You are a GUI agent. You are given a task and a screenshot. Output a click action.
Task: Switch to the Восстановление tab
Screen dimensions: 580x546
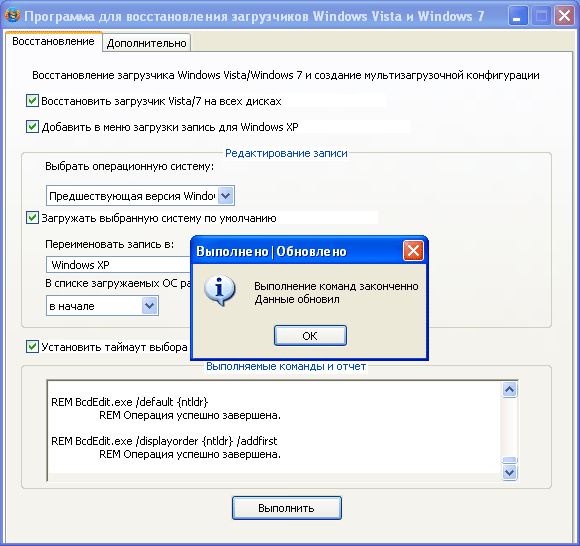click(54, 41)
